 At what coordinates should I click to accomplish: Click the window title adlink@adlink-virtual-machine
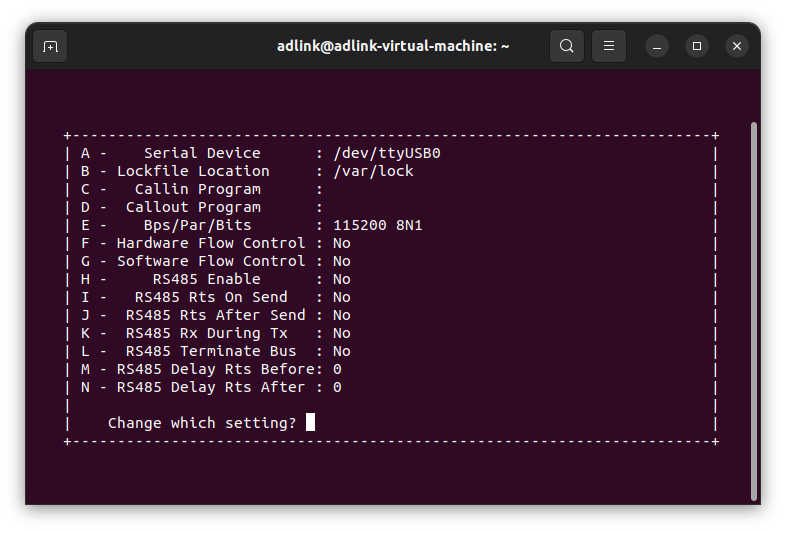pyautogui.click(x=393, y=46)
